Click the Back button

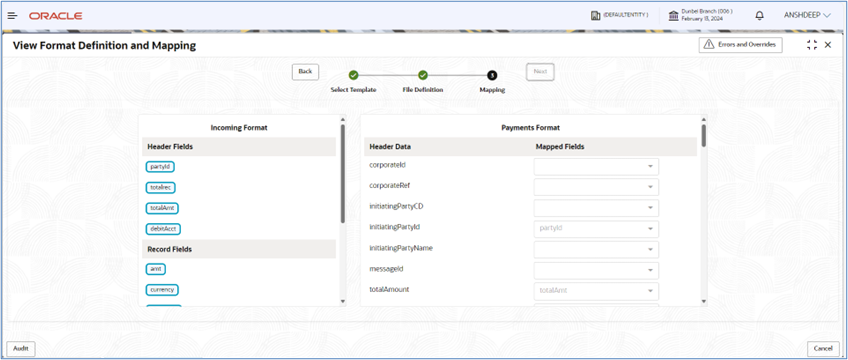[306, 71]
